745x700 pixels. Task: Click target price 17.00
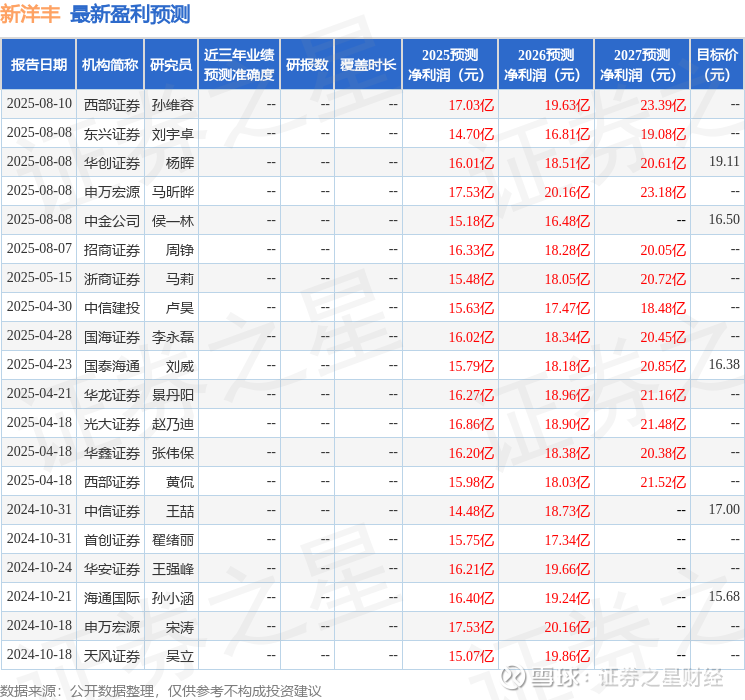[x=724, y=509]
